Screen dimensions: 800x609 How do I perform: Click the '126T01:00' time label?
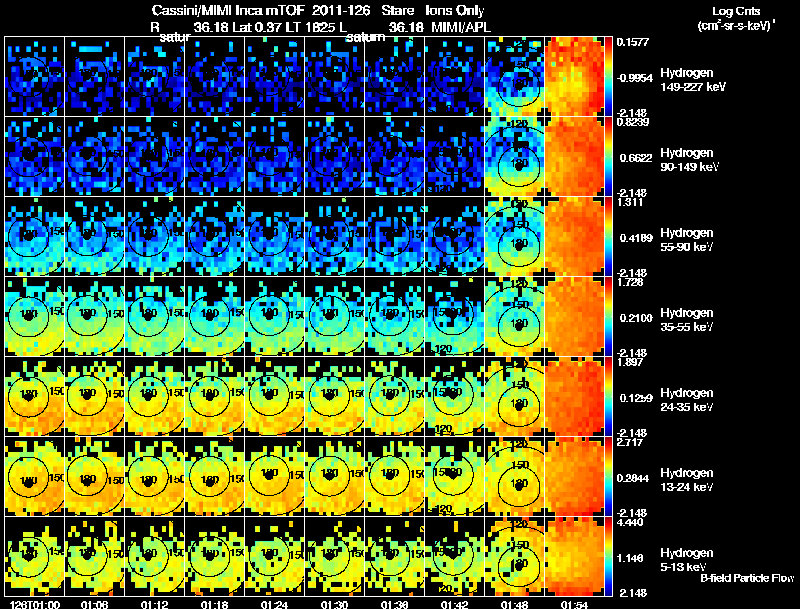click(35, 605)
